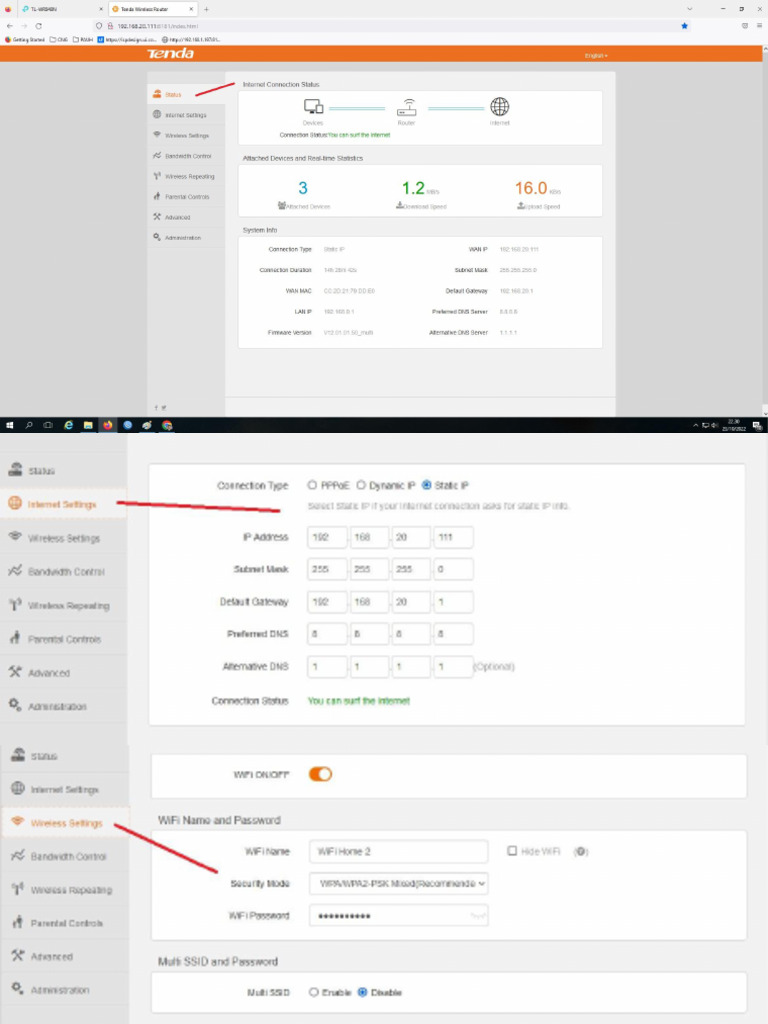Open the Getting Started bookmark

25,40
